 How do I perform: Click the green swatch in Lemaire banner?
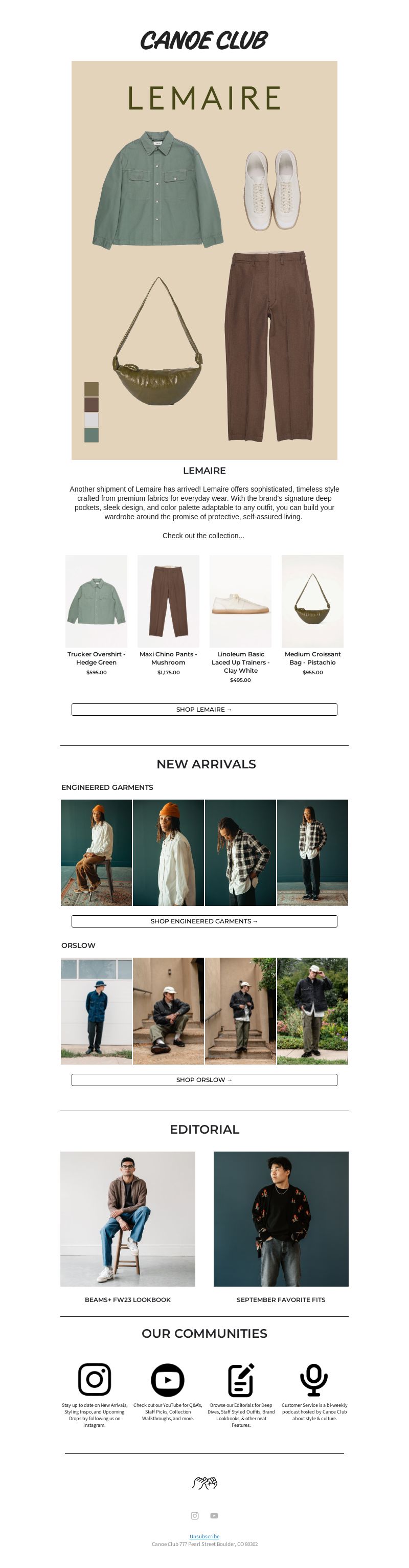point(92,435)
